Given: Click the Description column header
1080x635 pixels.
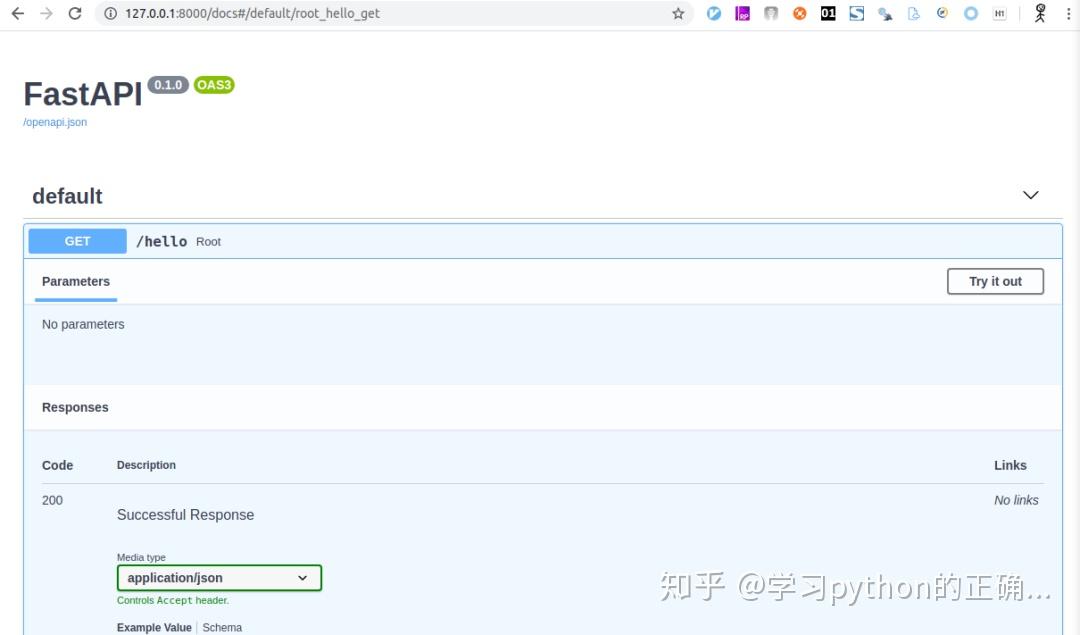Looking at the screenshot, I should tap(146, 465).
